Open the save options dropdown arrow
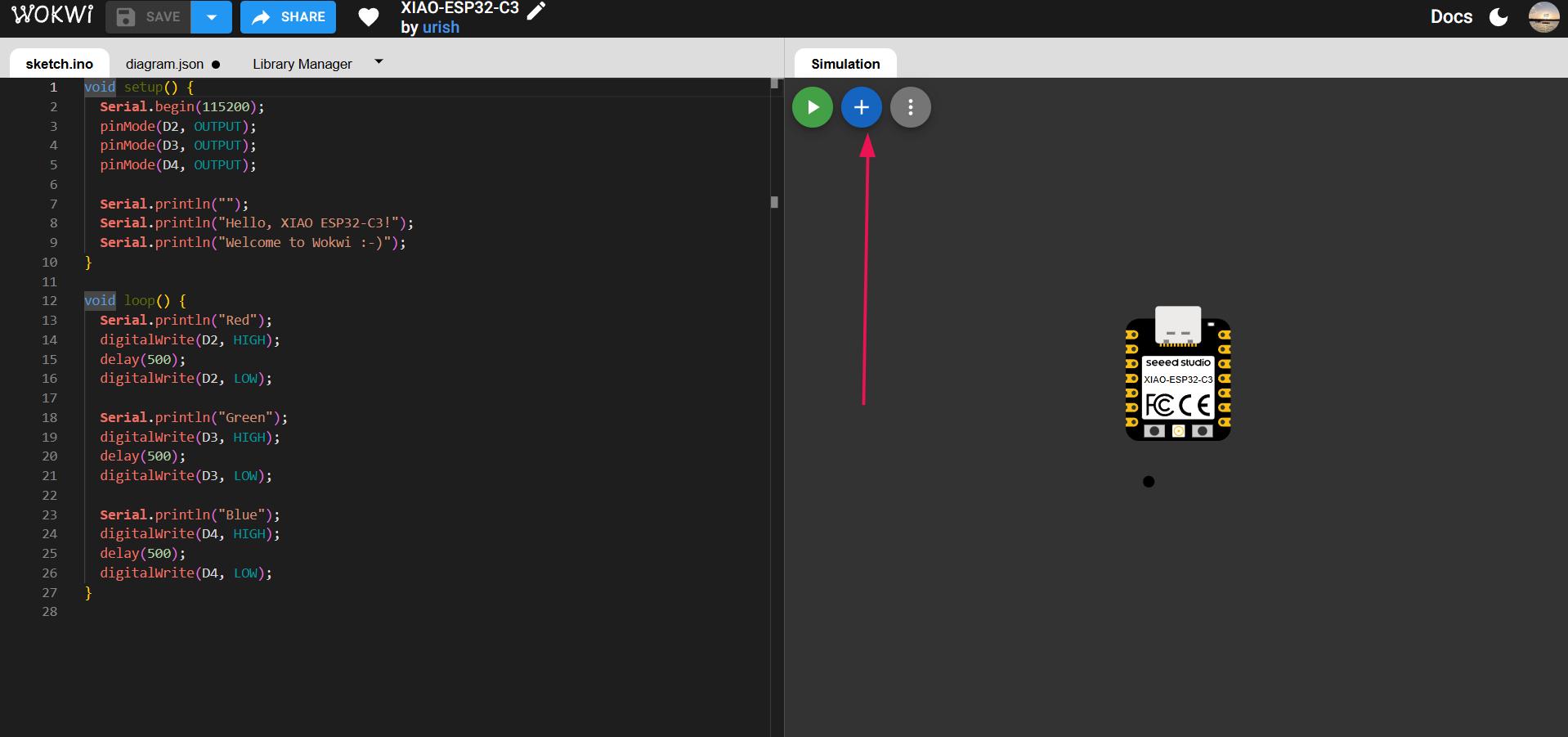 pos(212,17)
